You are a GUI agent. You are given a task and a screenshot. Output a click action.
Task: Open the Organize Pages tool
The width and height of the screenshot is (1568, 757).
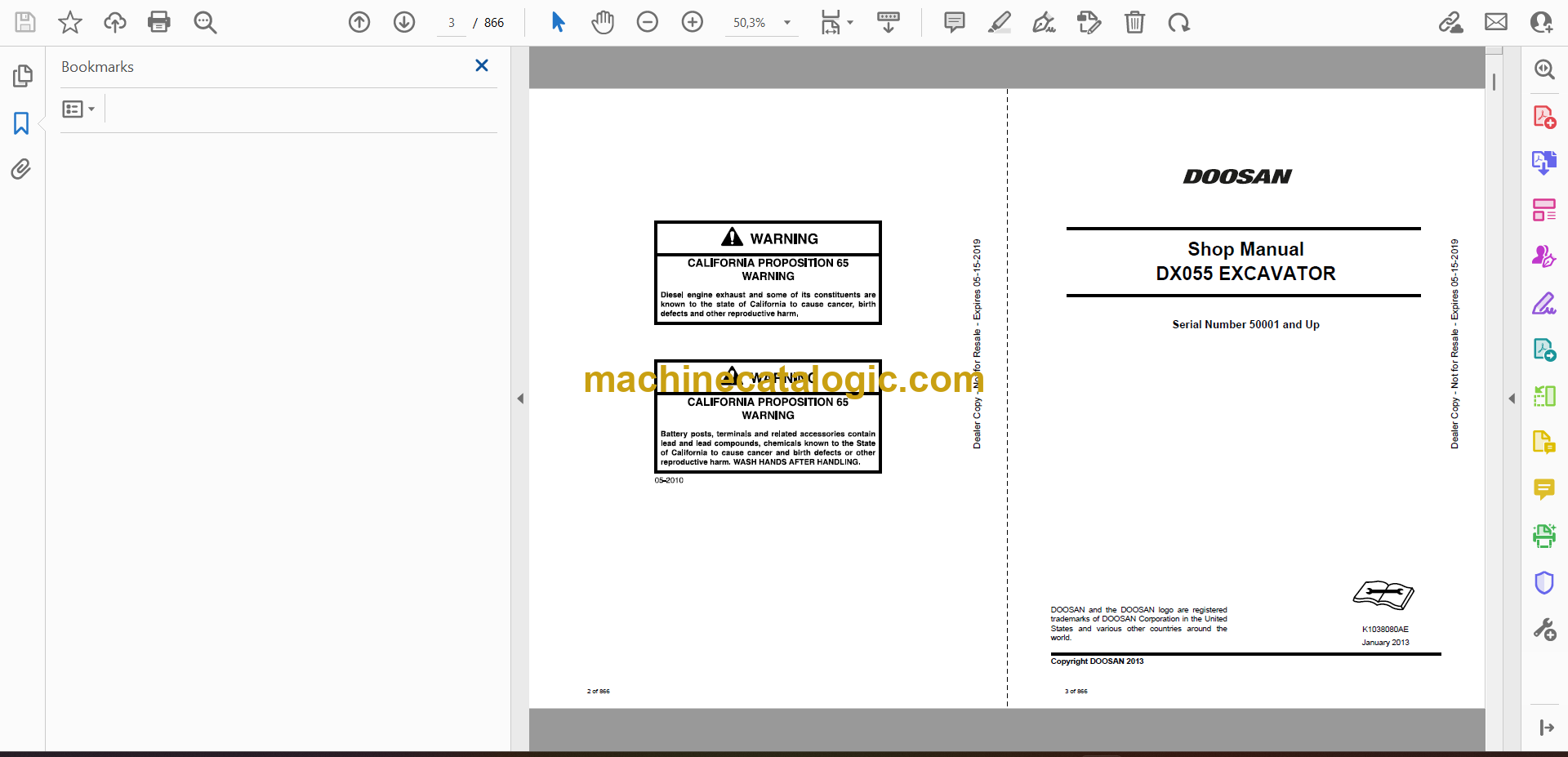click(1544, 210)
